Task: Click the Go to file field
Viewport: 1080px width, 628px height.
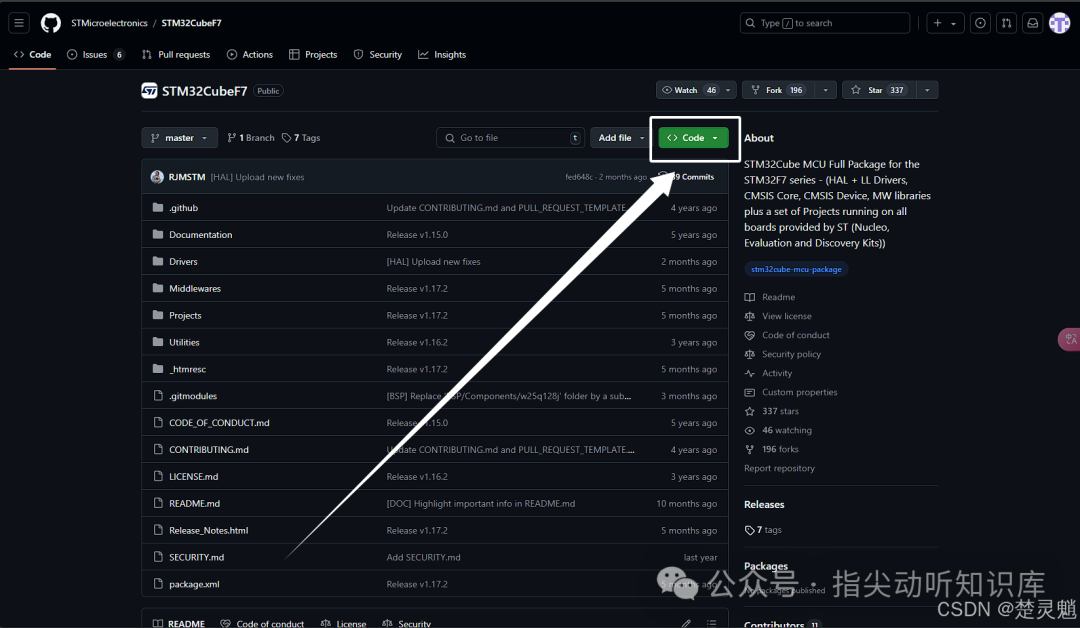Action: pos(510,138)
